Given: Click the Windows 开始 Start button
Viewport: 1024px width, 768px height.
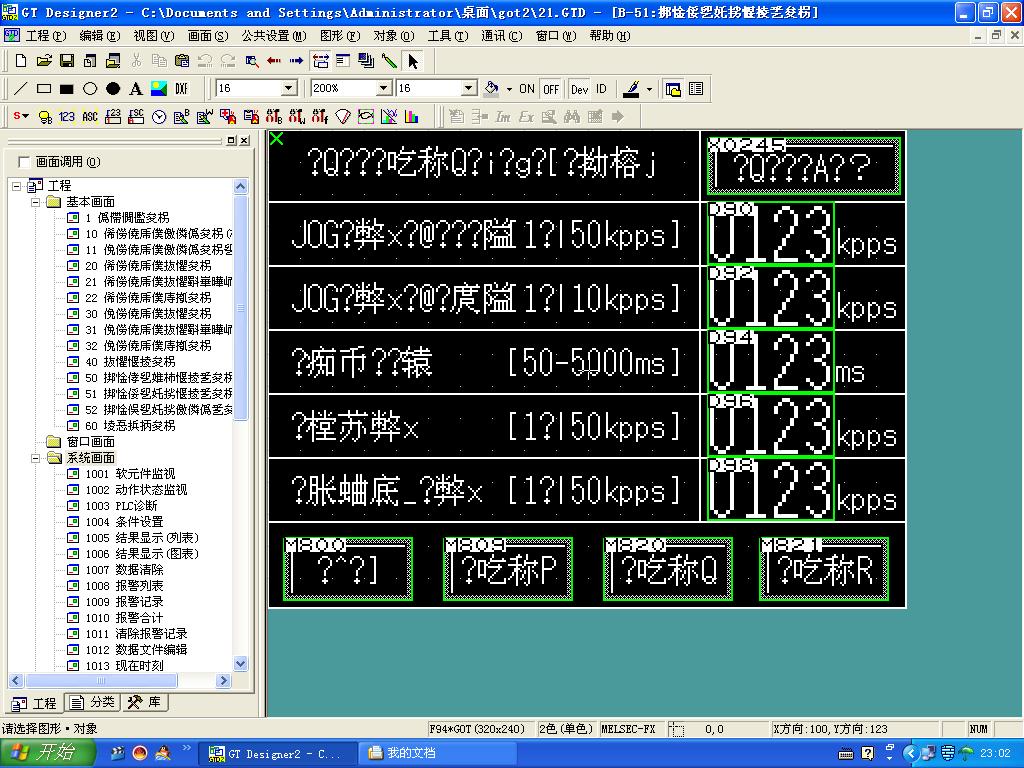Looking at the screenshot, I should [48, 753].
